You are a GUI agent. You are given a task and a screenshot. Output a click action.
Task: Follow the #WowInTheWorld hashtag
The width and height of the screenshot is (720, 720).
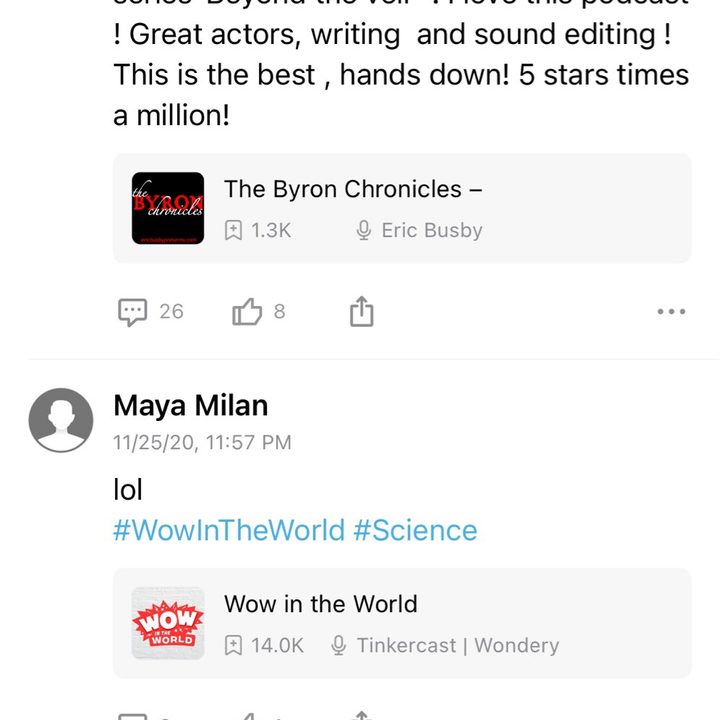tap(229, 530)
